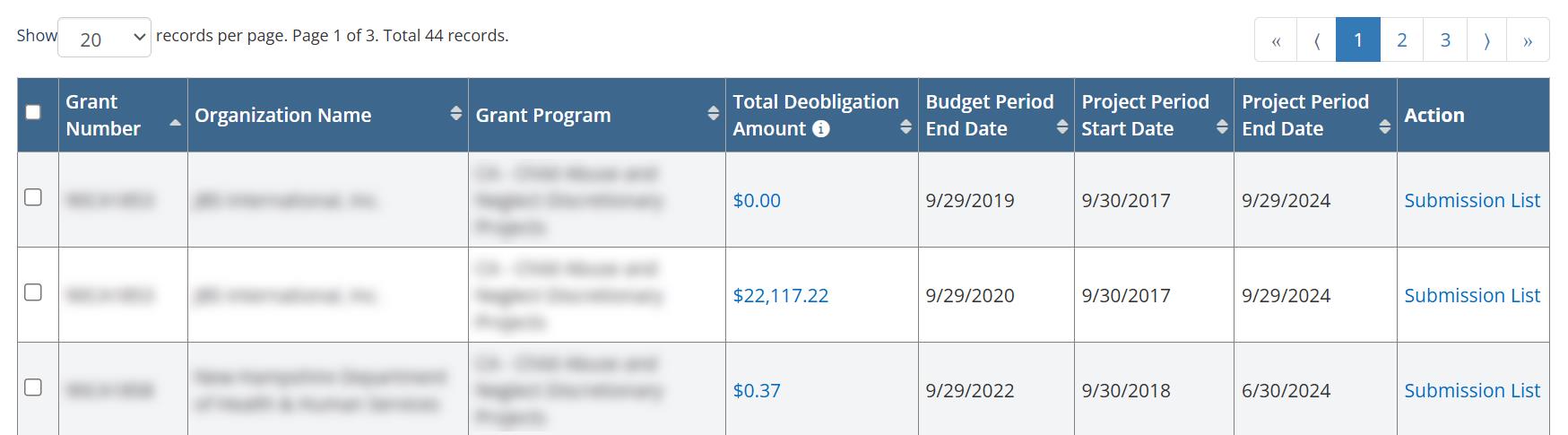
Task: Sort by Budget Period End Date arrows
Action: pos(1061,126)
